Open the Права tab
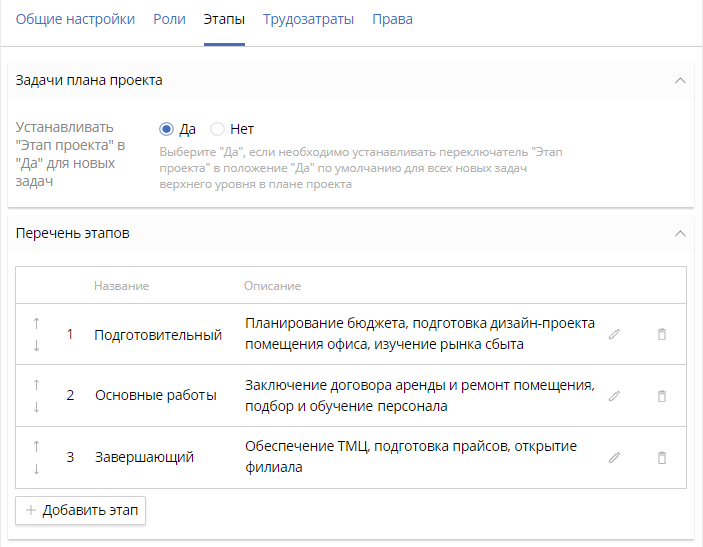This screenshot has height=547, width=703. (392, 19)
